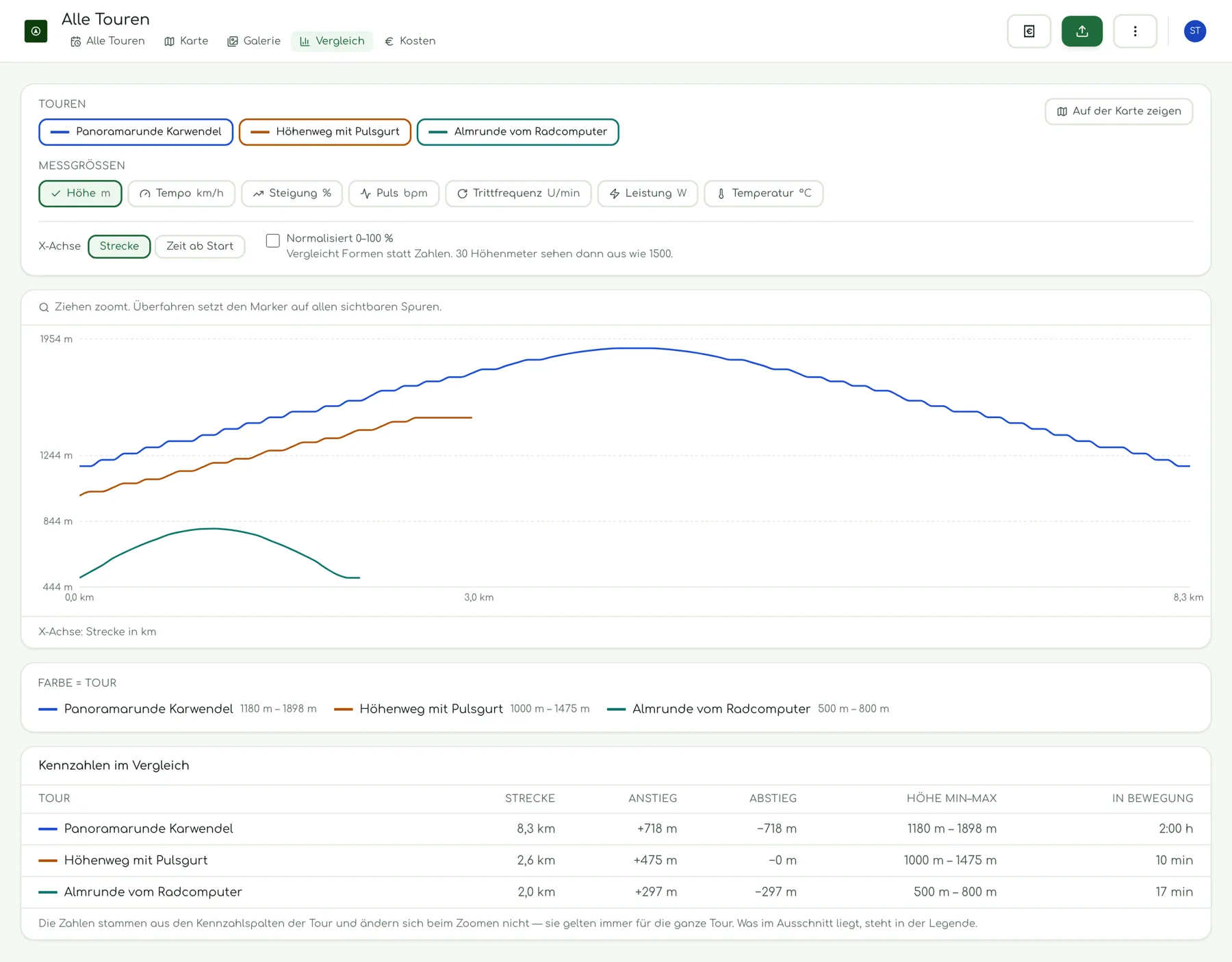Click the green app logo icon
Viewport: 1232px width, 962px height.
(x=36, y=31)
